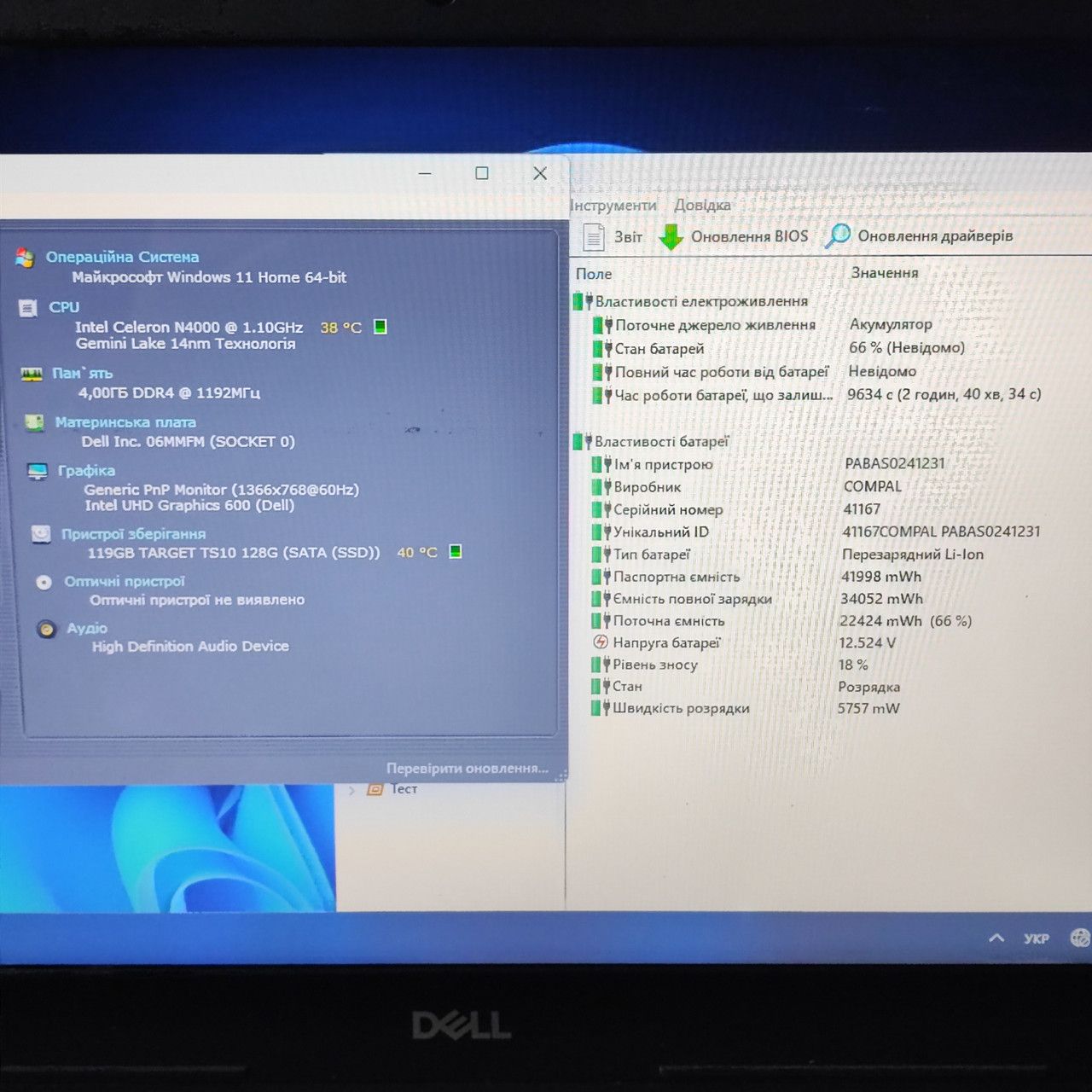The image size is (1092, 1092).
Task: Click the COMPAL manufacturer value
Action: [x=873, y=486]
